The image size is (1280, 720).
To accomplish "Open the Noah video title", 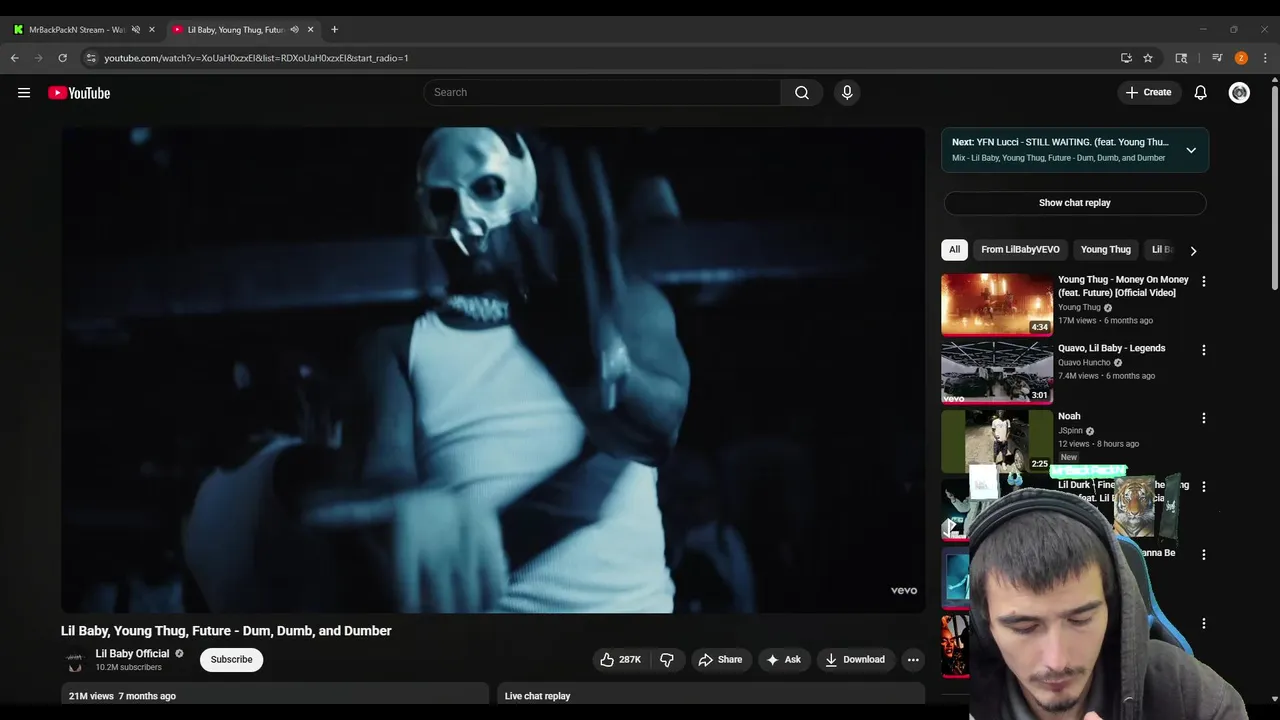I will point(1069,416).
